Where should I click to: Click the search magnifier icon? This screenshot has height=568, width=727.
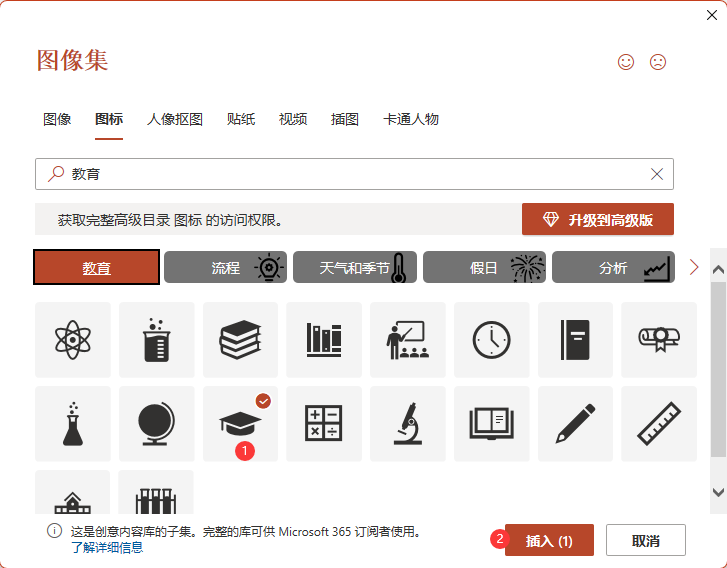56,174
